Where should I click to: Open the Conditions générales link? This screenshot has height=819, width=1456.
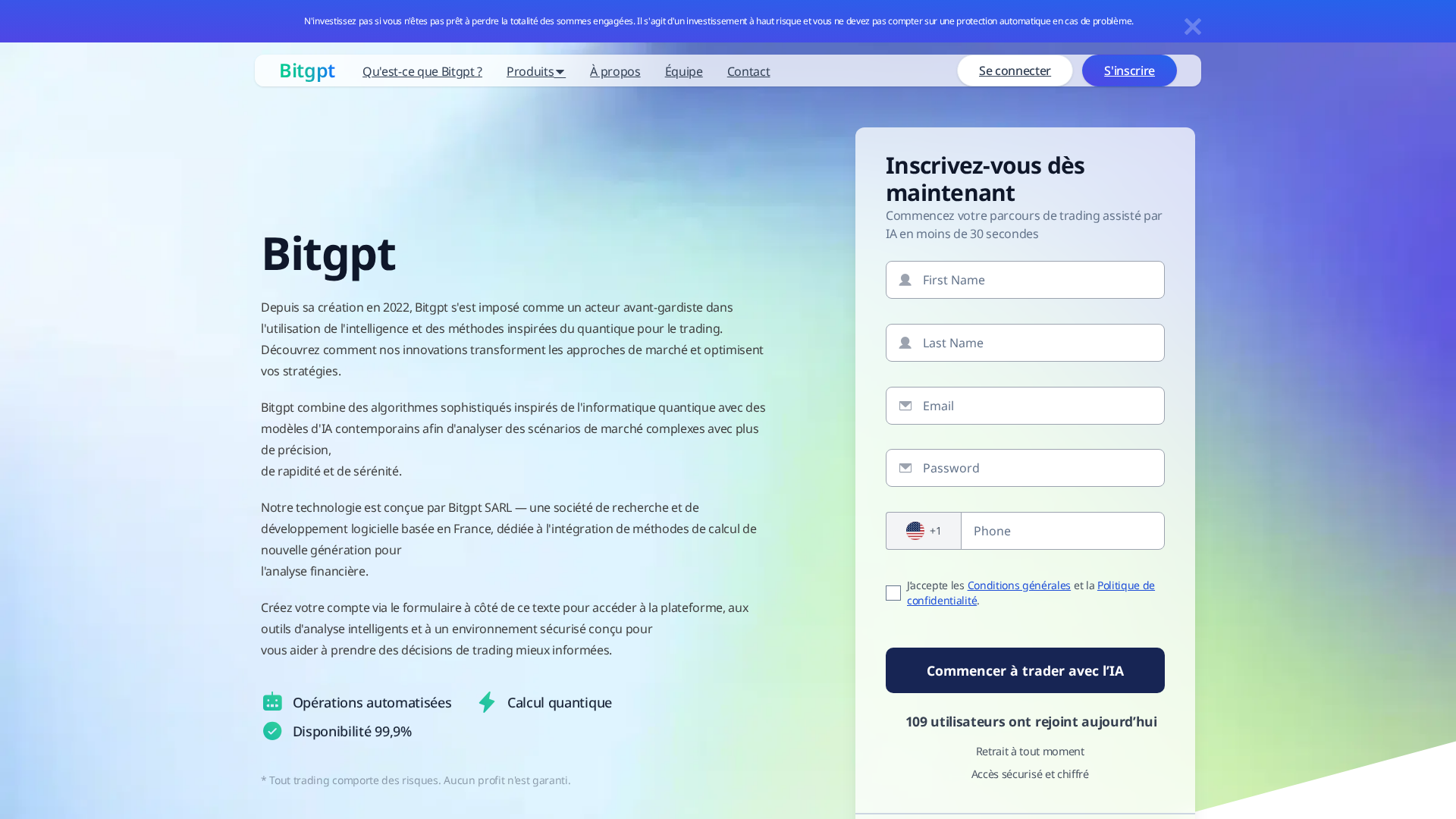[1018, 585]
